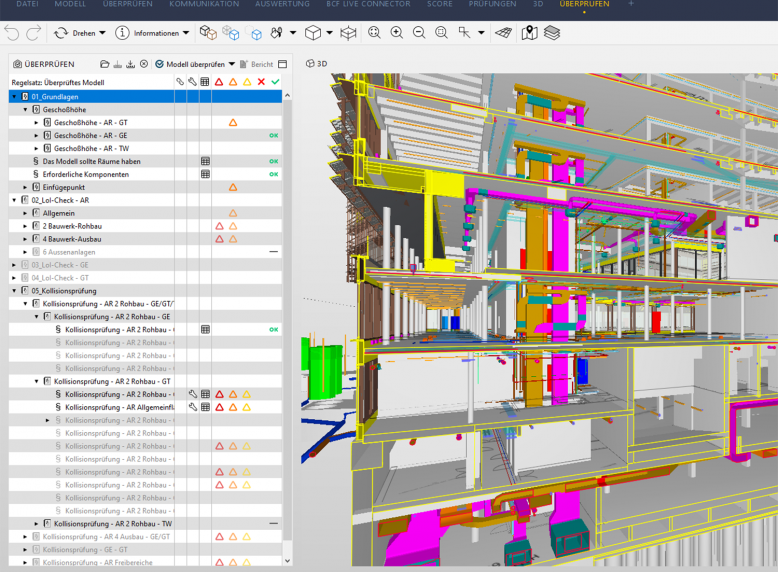The width and height of the screenshot is (778, 572).
Task: Open the DATEI menu
Action: point(27,4)
